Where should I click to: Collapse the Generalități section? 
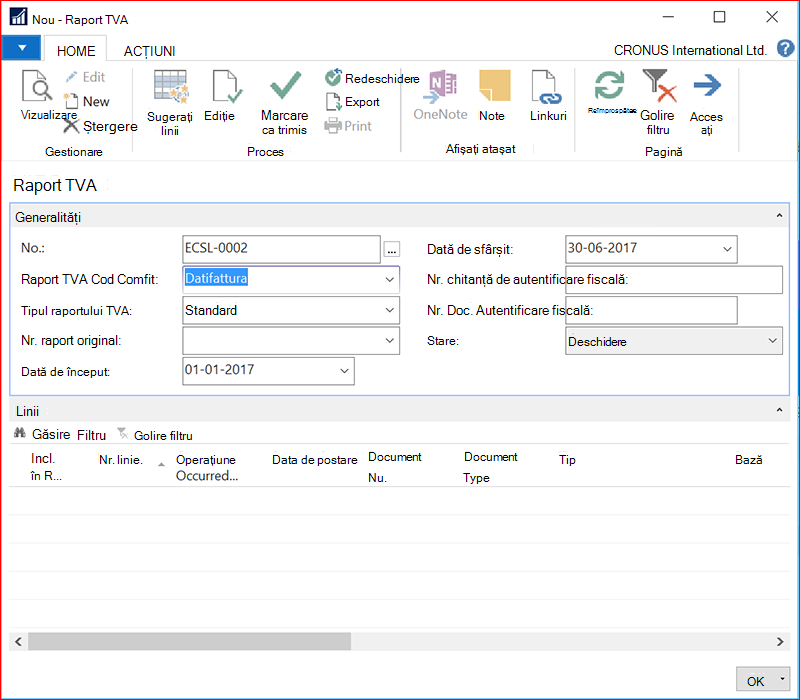[780, 216]
